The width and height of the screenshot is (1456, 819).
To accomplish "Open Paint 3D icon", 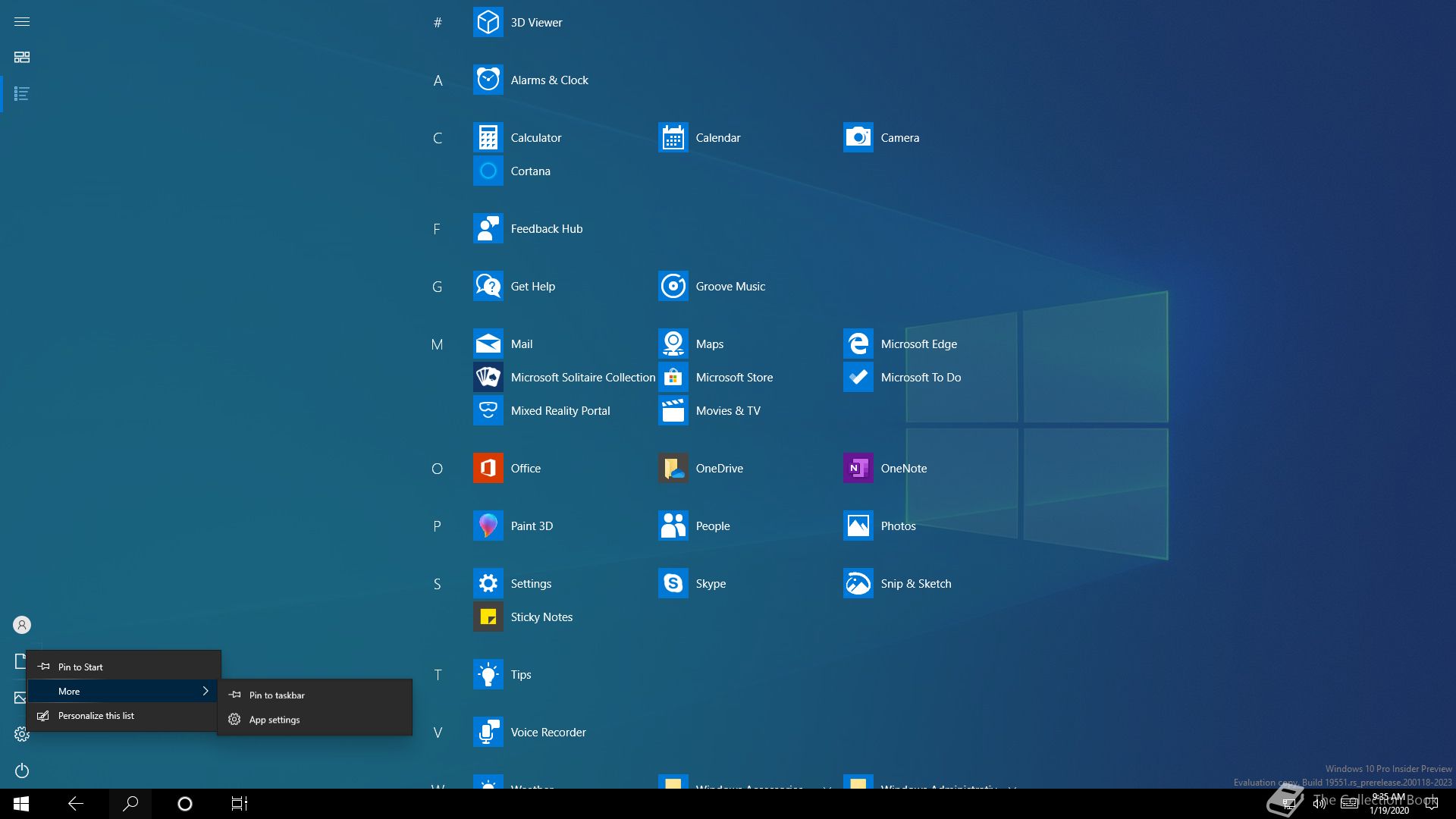I will pos(488,526).
